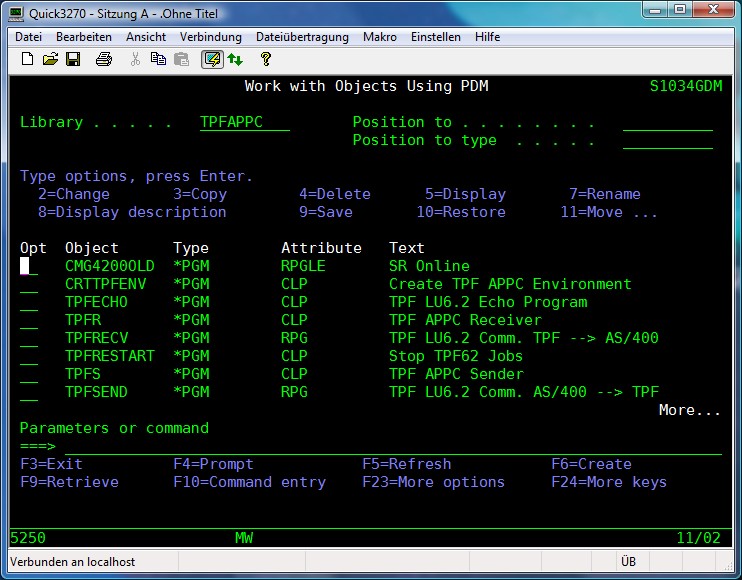Click the text 'Stop TPF62 Jobs'
This screenshot has height=580, width=742.
(456, 356)
